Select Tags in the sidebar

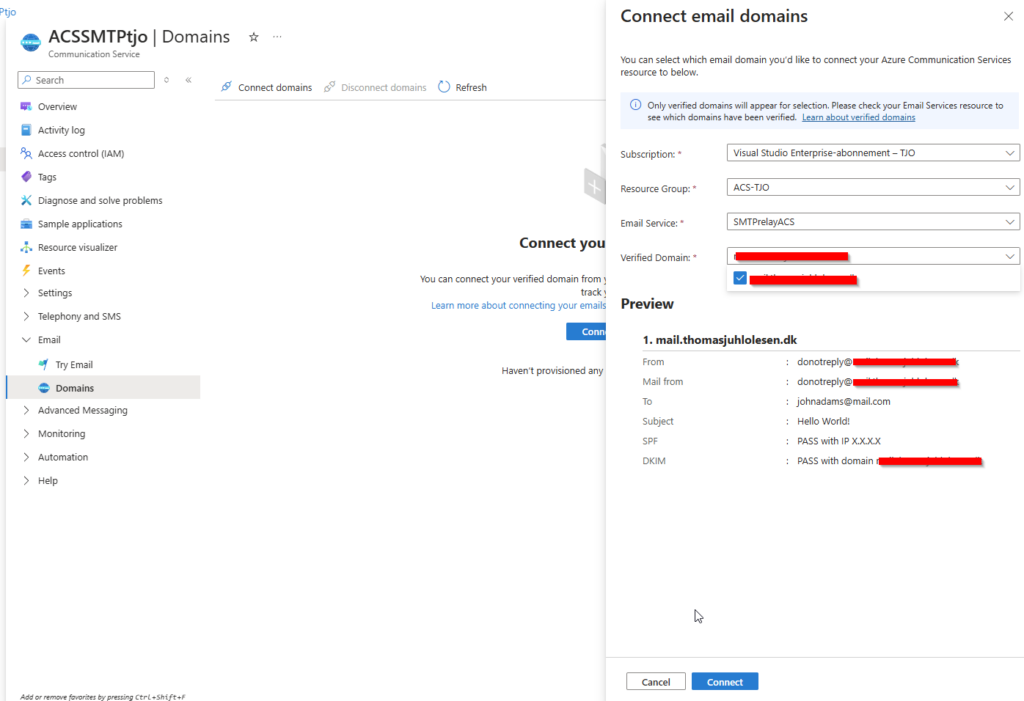pos(47,177)
